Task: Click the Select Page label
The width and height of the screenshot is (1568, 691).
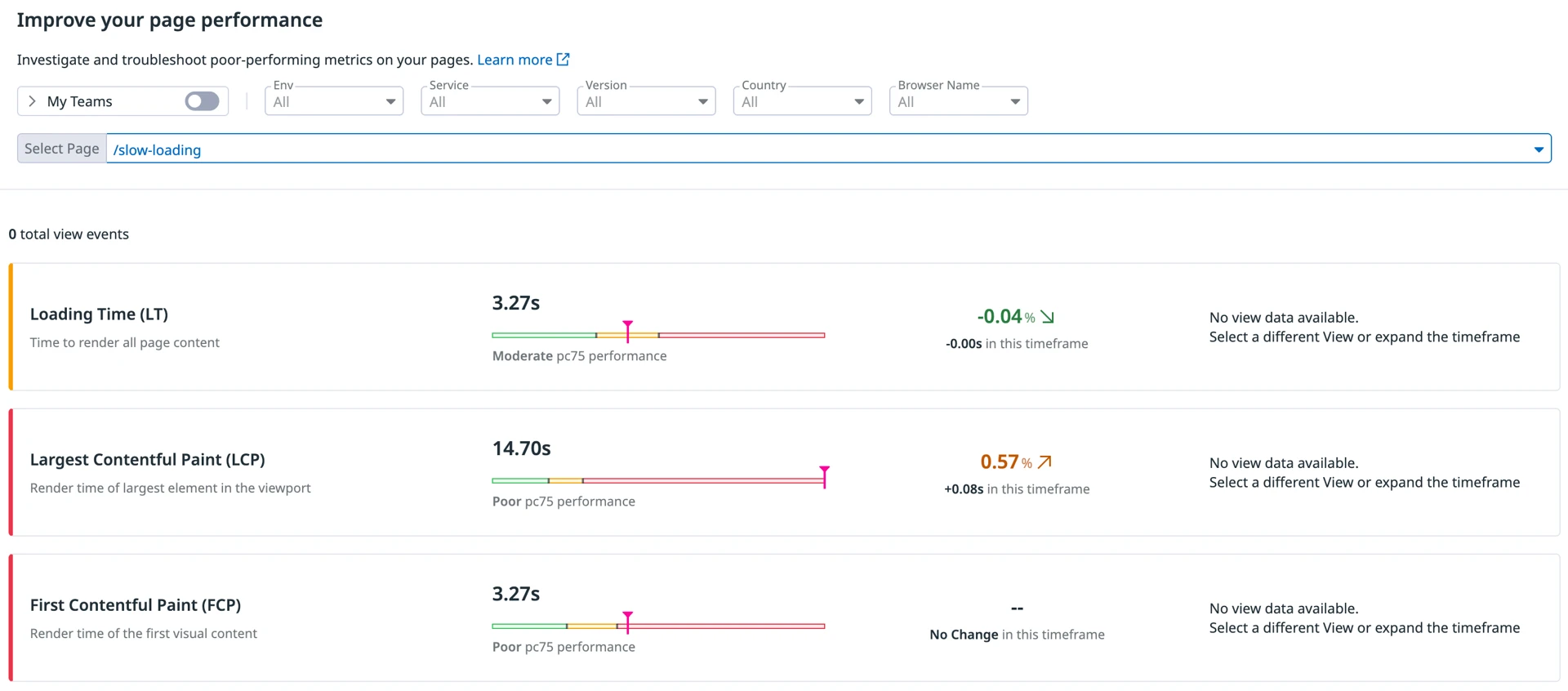Action: pyautogui.click(x=62, y=149)
